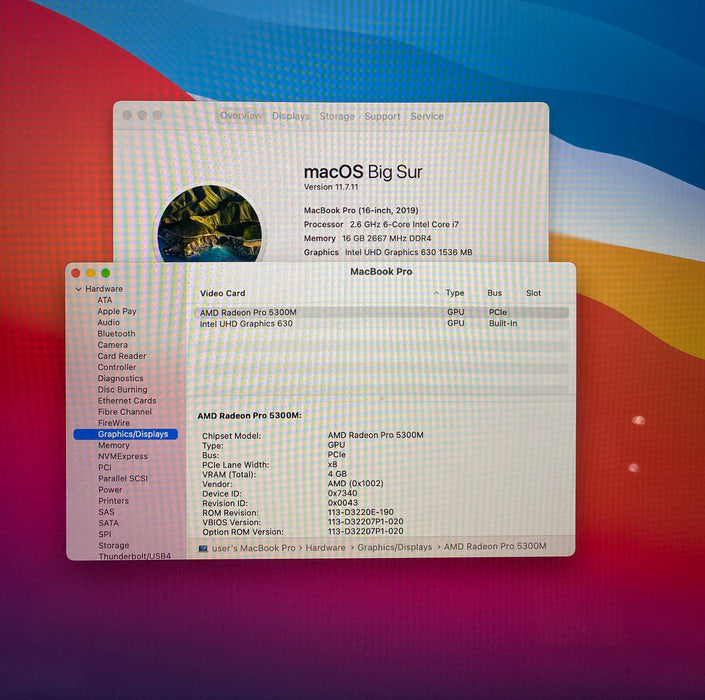Viewport: 705px width, 700px height.
Task: Collapse the Hardware tree section
Action: 79,289
